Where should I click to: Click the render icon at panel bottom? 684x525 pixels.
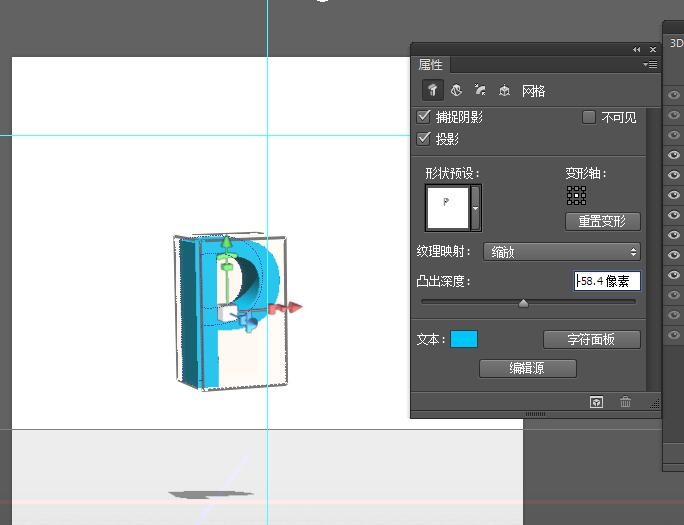[597, 402]
